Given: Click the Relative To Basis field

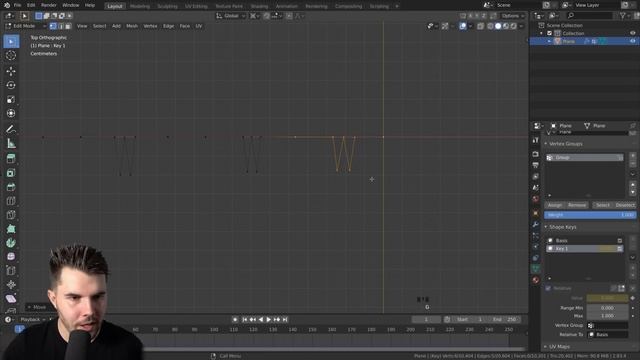Looking at the screenshot, I should tap(607, 335).
